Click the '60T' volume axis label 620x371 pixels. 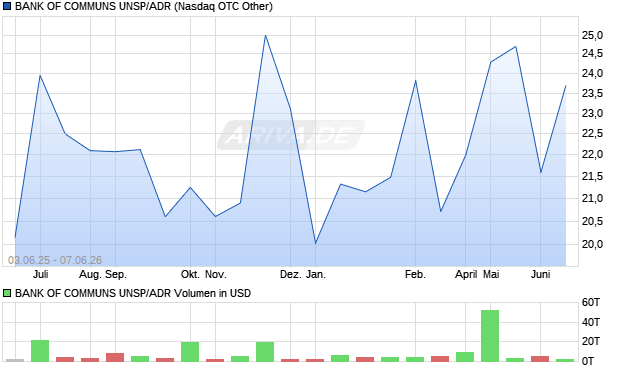591,303
